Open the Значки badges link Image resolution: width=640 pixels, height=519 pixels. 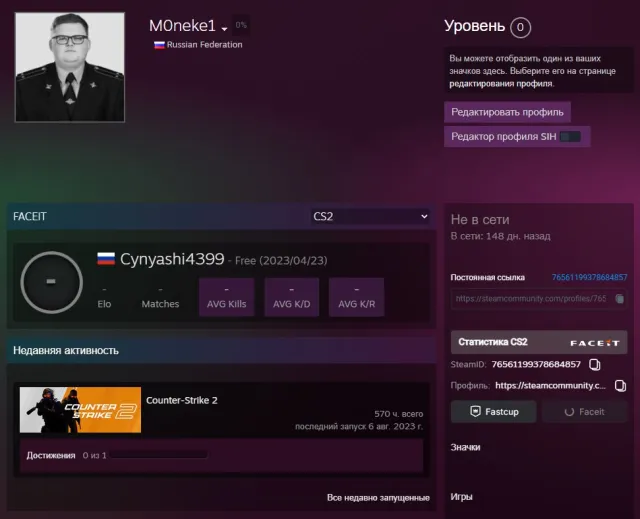coord(465,448)
